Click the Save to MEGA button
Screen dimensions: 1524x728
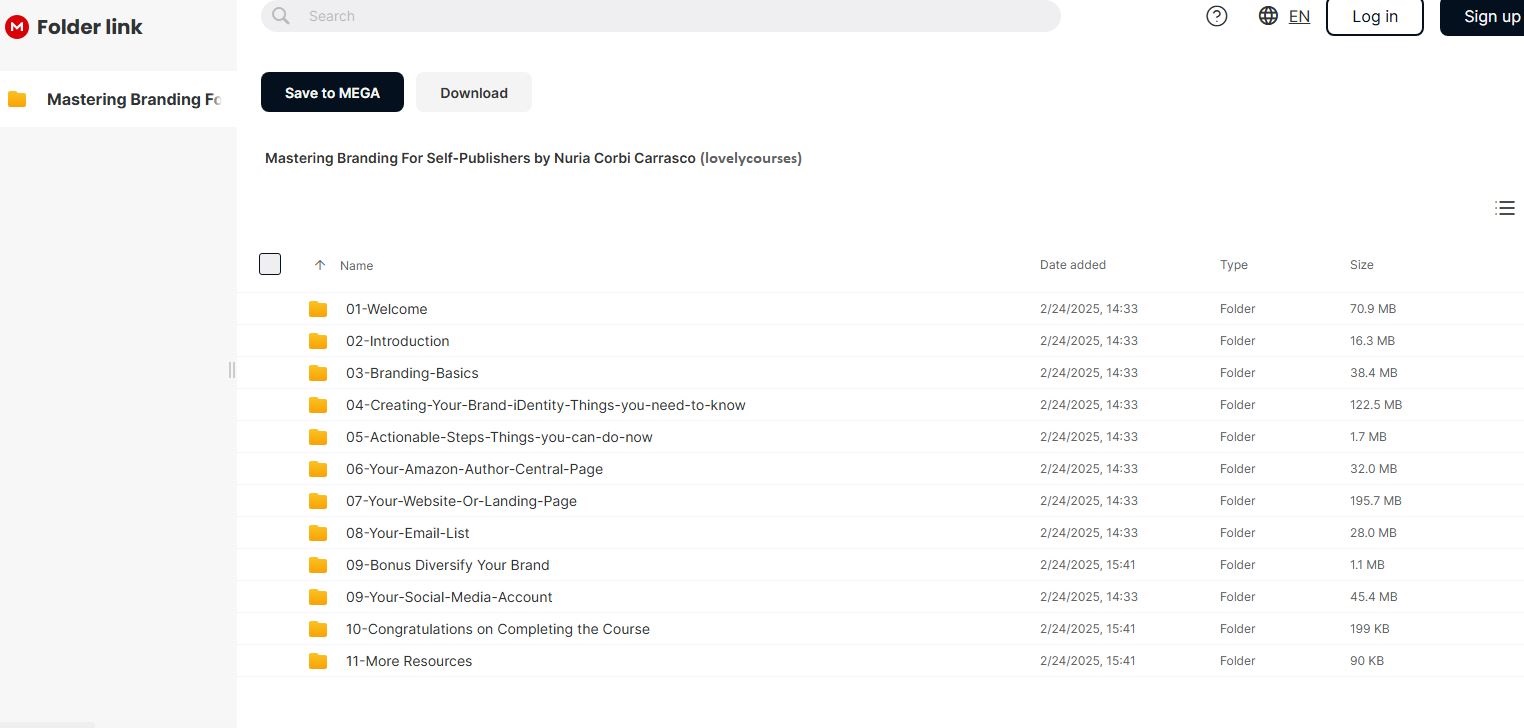click(332, 93)
